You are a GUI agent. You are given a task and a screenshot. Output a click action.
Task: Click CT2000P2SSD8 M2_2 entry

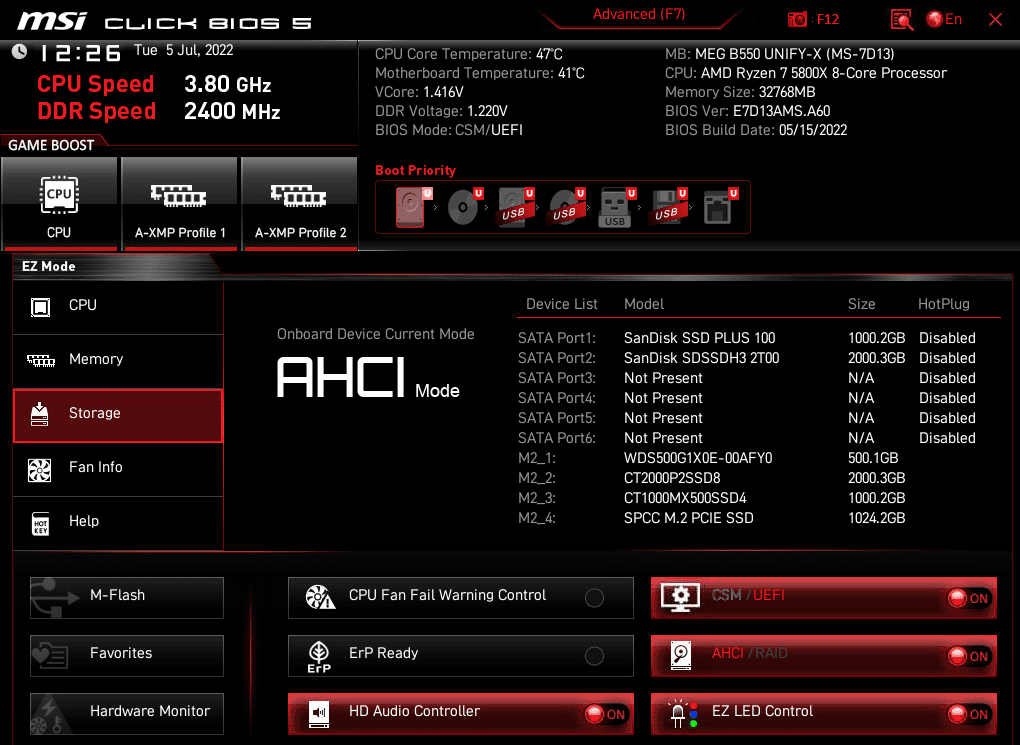click(x=672, y=478)
